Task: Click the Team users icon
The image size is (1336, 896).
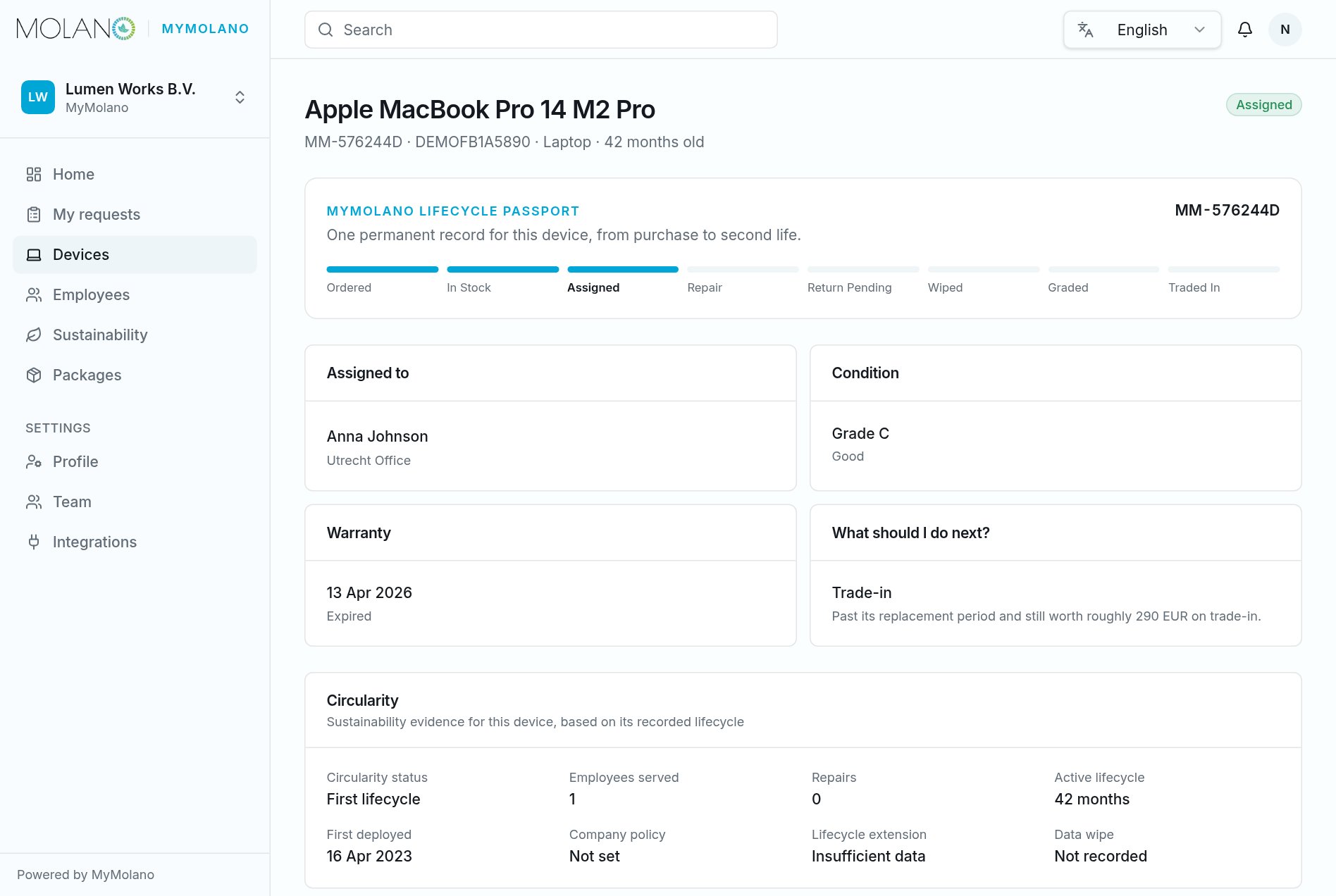Action: pyautogui.click(x=34, y=502)
